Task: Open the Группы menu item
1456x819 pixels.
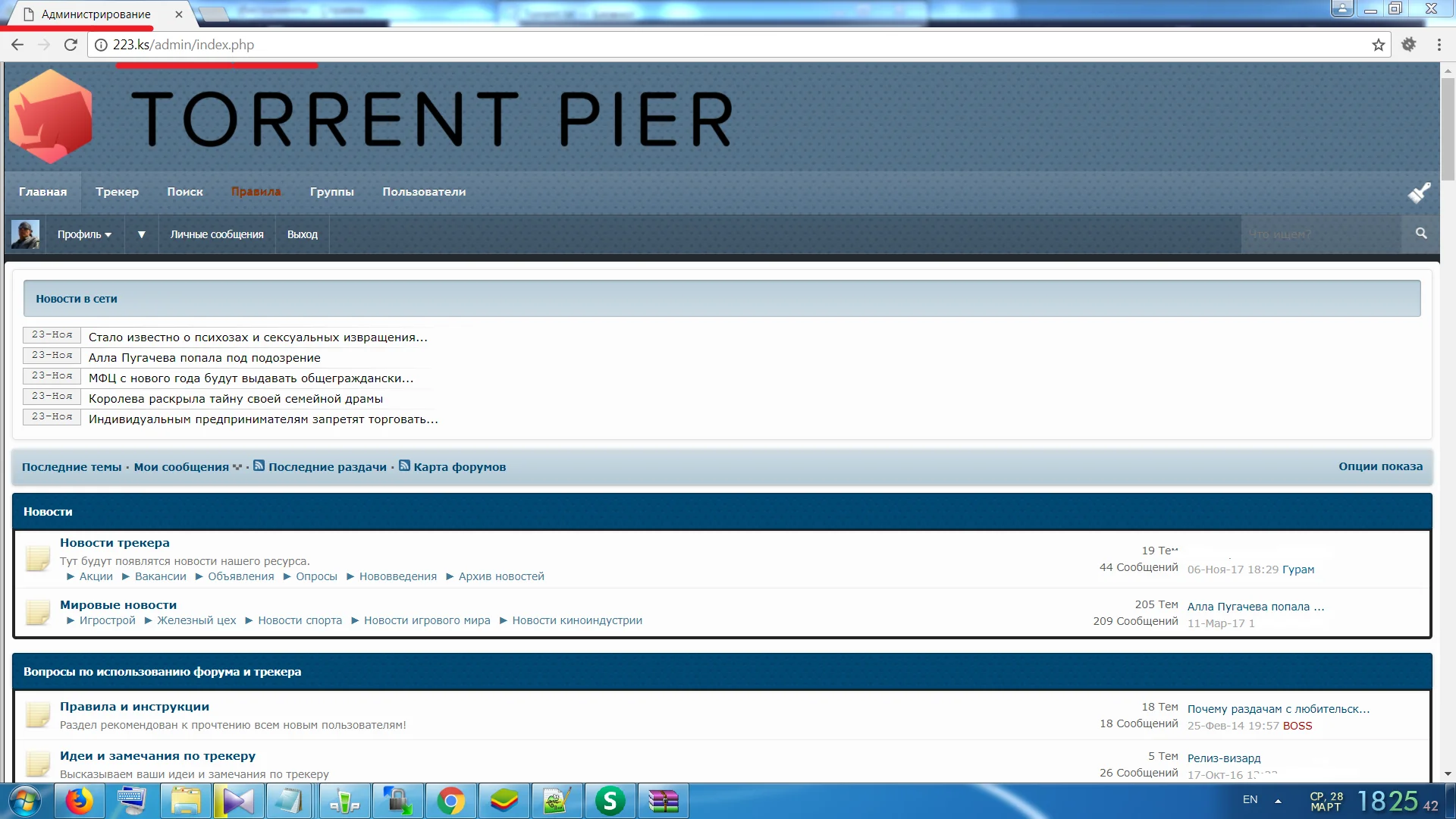Action: [331, 192]
